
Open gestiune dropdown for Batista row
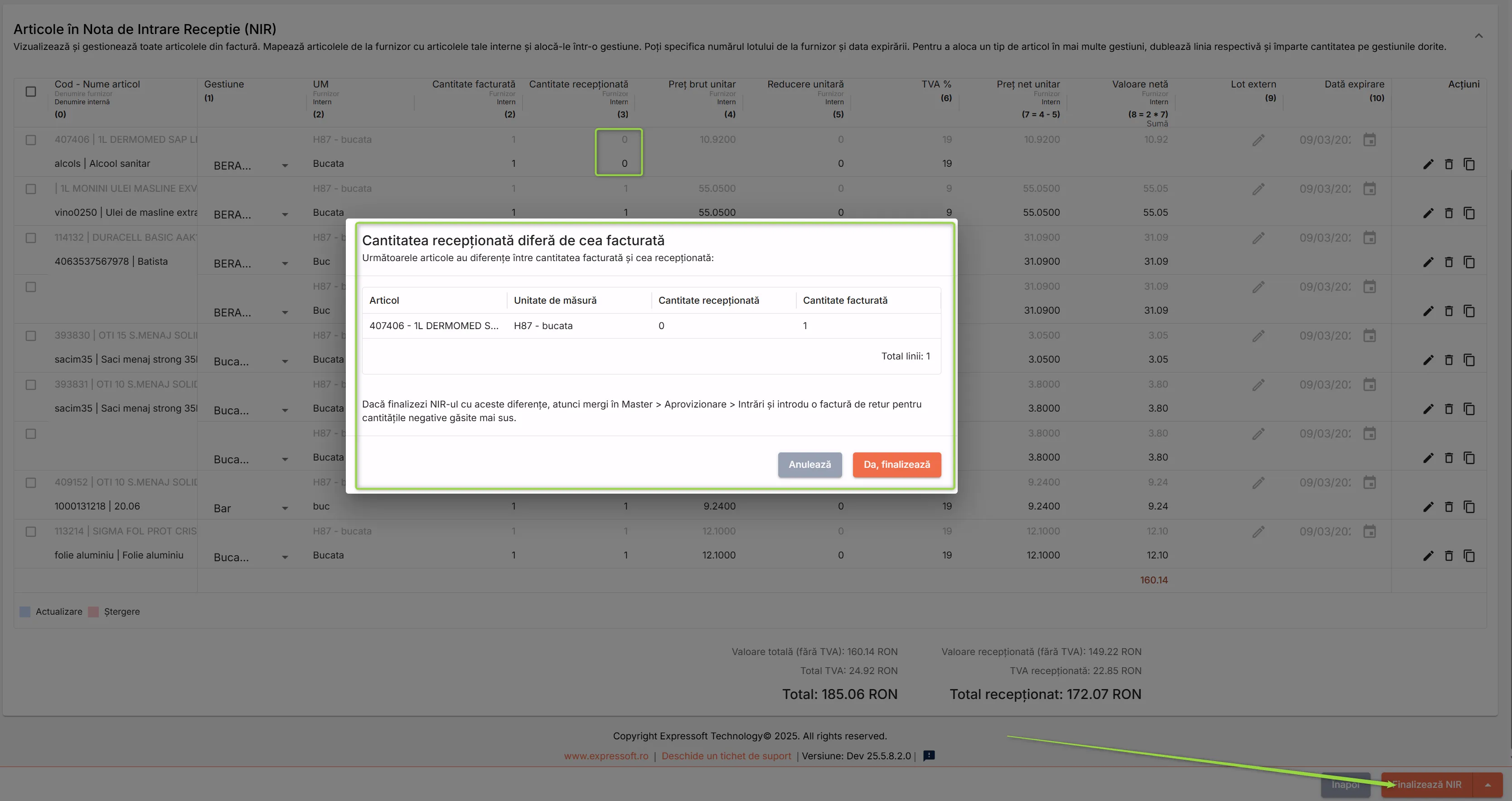(x=251, y=264)
